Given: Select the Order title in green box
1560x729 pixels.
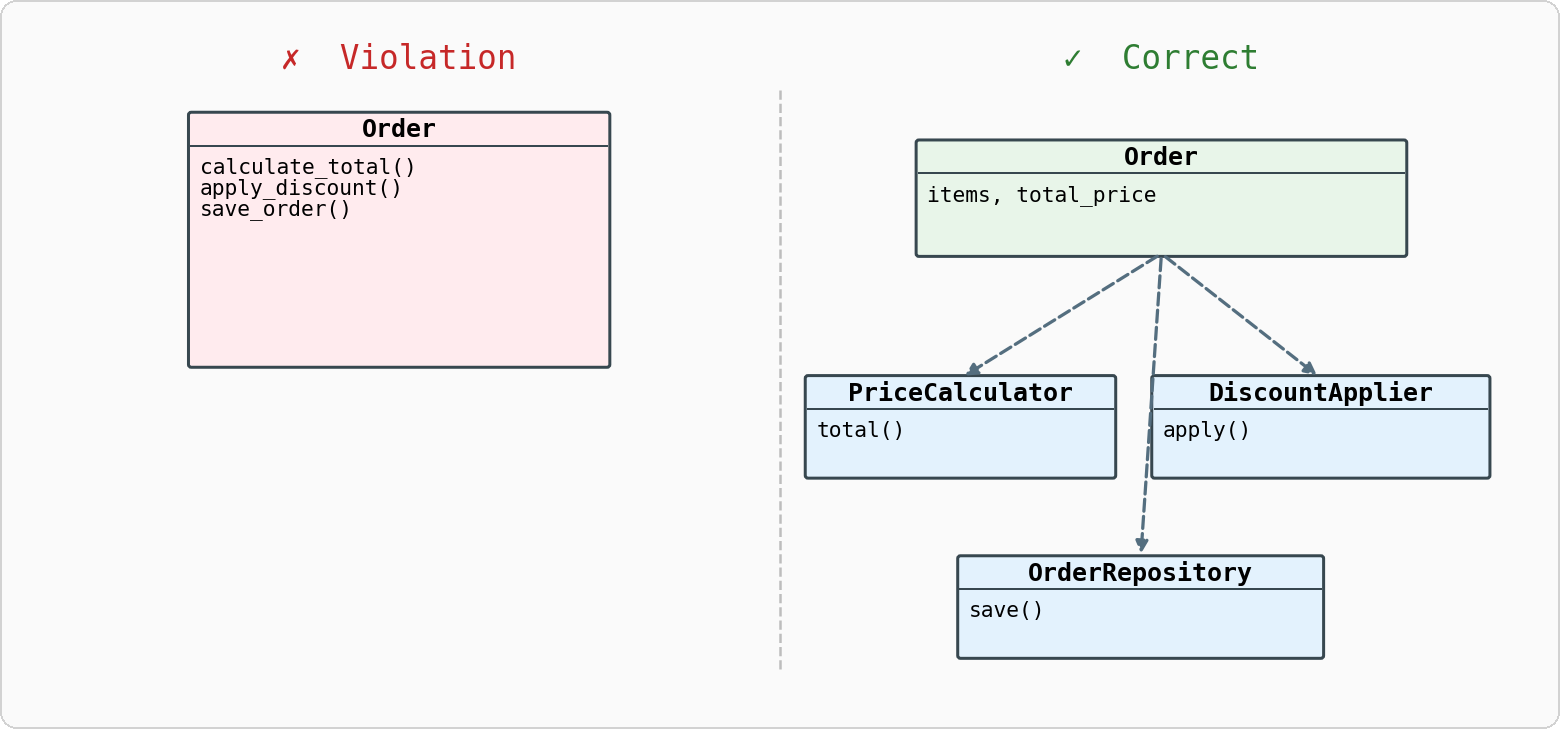Looking at the screenshot, I should 1160,157.
